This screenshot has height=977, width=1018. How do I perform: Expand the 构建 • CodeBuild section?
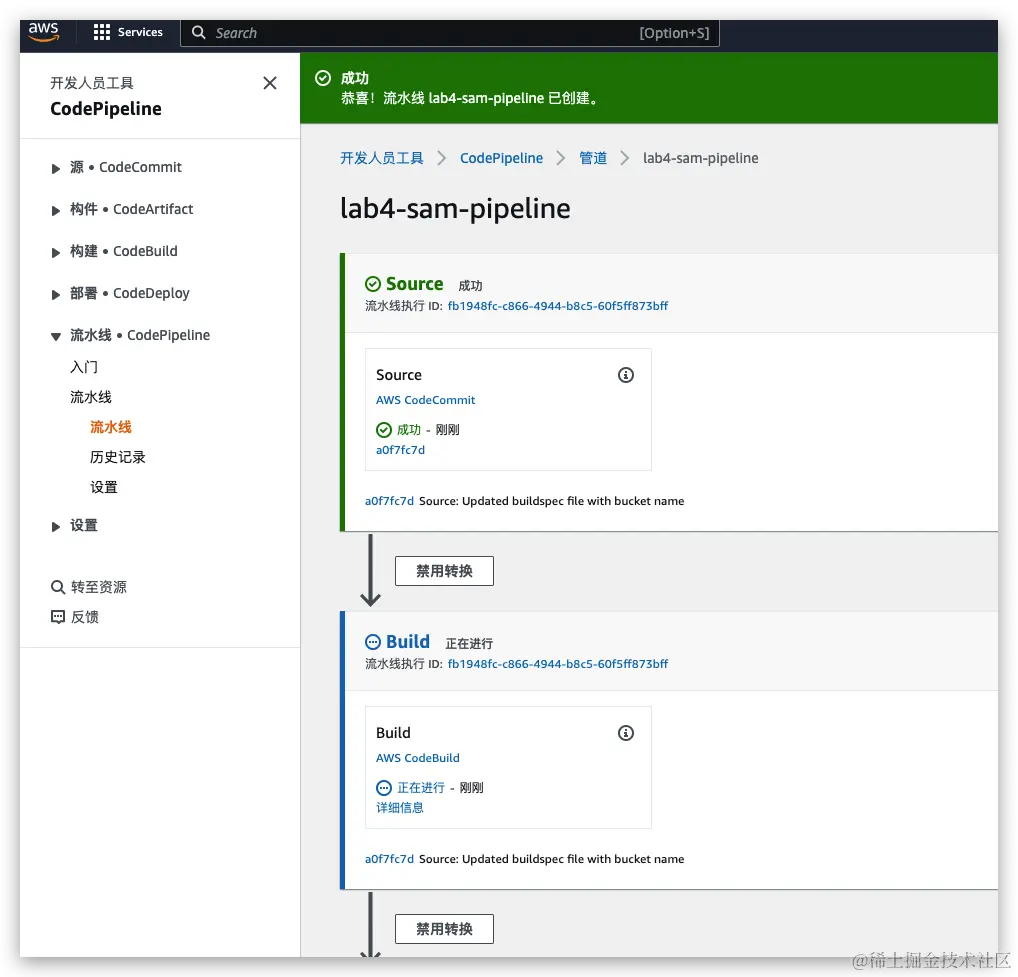click(56, 253)
